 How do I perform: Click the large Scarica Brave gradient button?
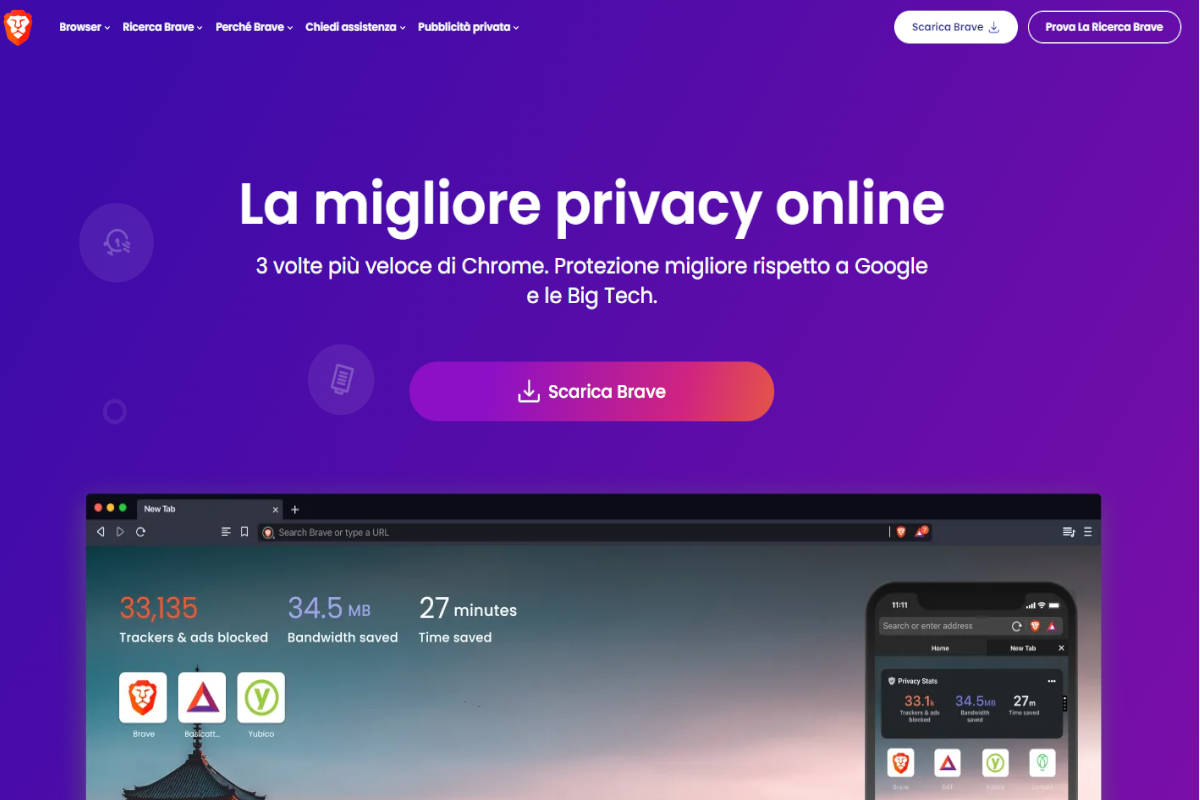pos(591,391)
